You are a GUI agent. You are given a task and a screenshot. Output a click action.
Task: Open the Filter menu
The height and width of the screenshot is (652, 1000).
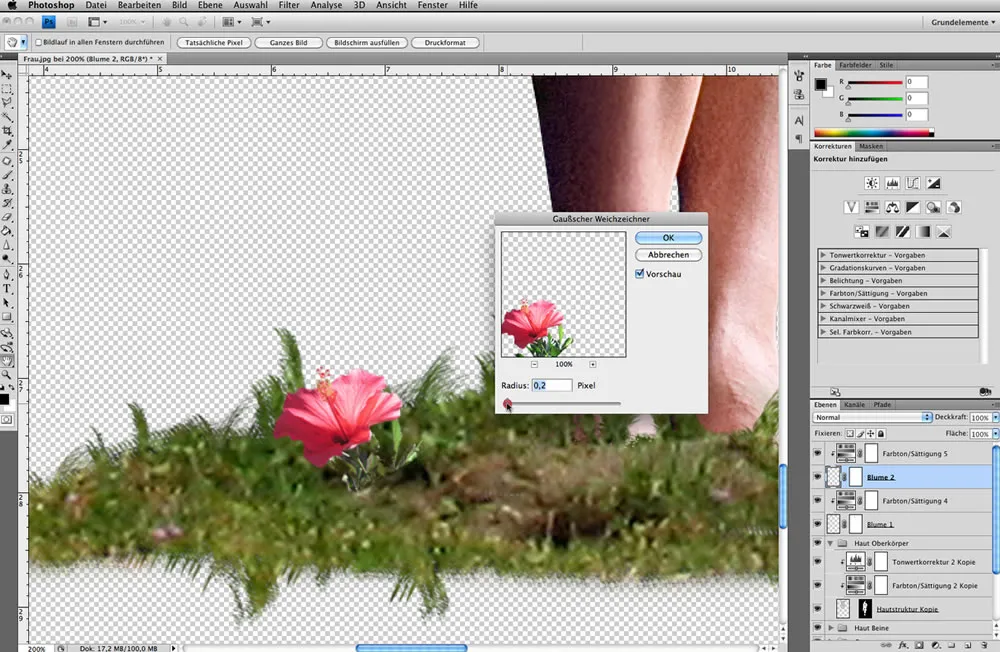tap(288, 5)
